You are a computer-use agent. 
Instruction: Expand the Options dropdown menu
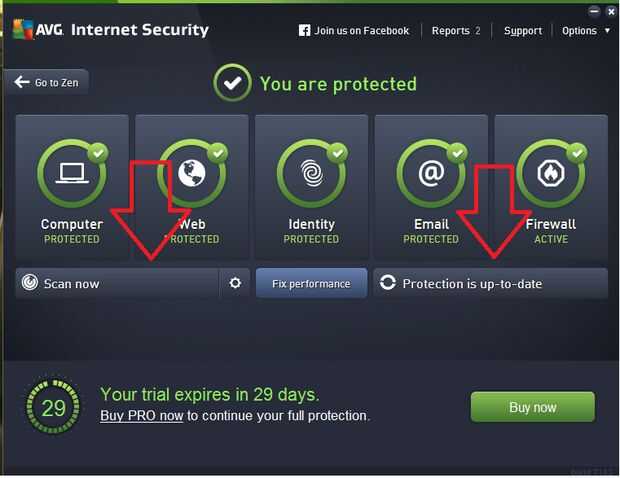585,31
